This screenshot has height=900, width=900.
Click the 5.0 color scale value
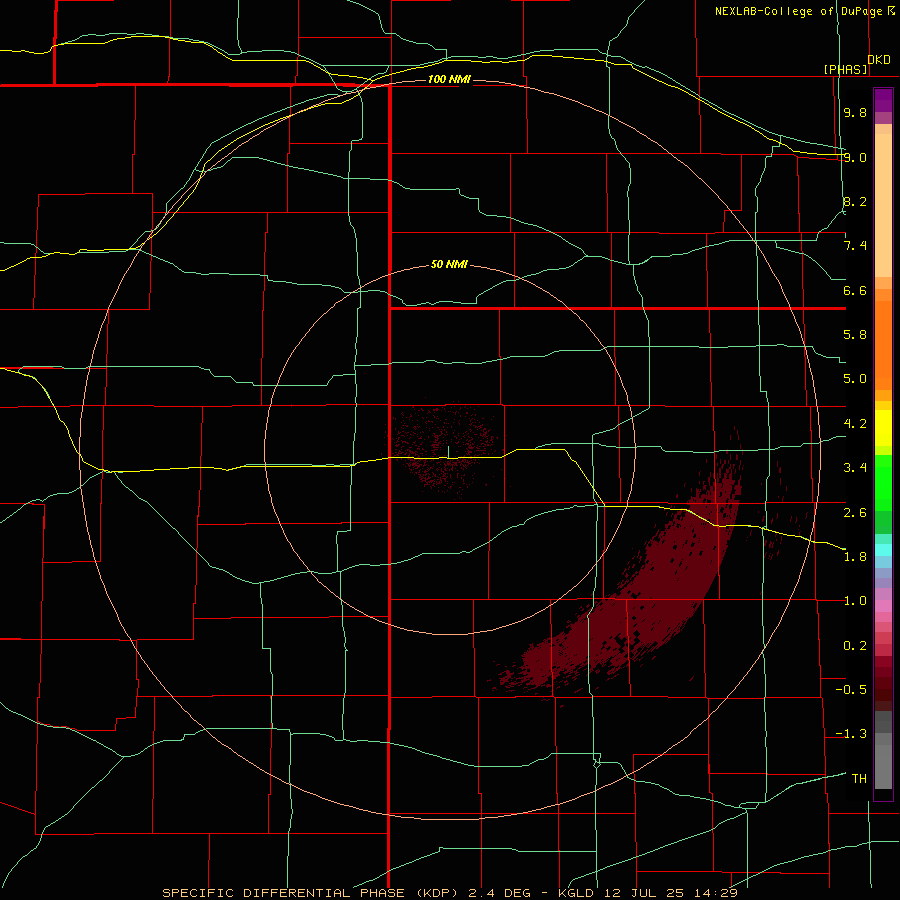click(x=855, y=379)
